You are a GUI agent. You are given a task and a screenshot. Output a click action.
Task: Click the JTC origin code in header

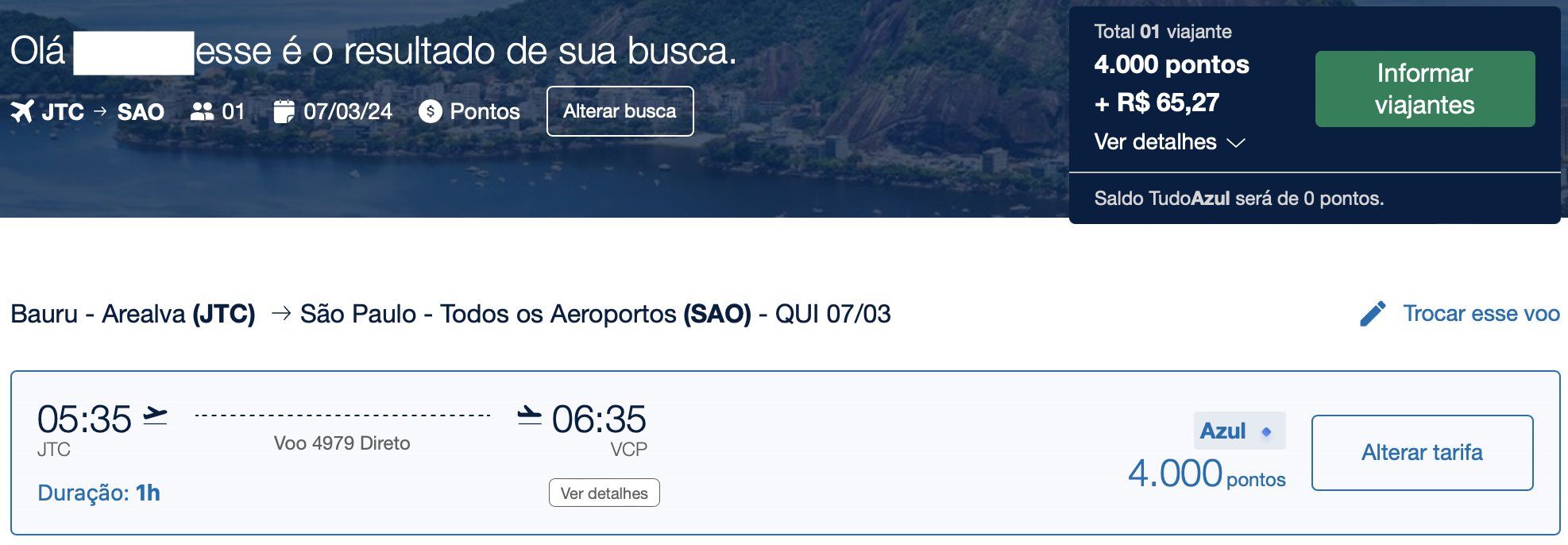point(63,112)
